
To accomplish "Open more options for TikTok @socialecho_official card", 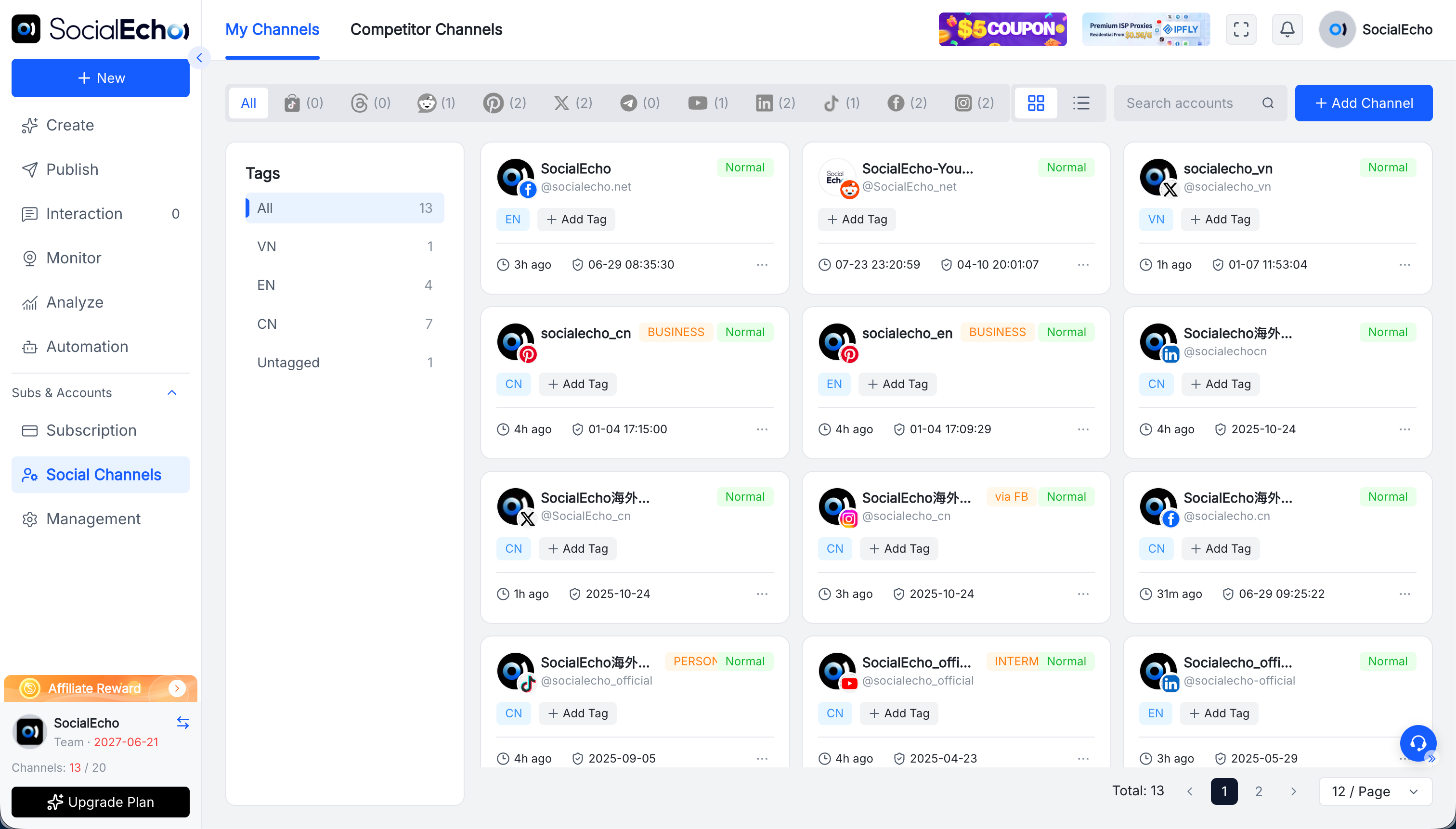I will (762, 758).
